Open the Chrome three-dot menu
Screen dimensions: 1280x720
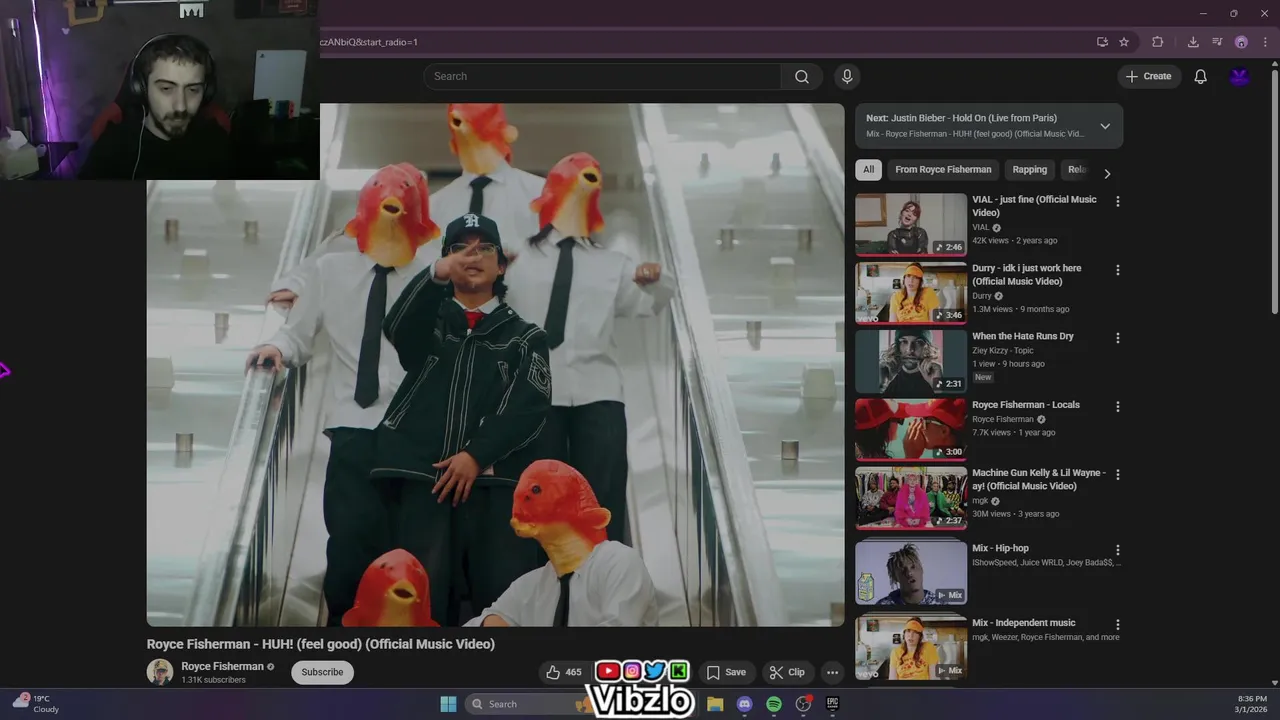point(1265,42)
